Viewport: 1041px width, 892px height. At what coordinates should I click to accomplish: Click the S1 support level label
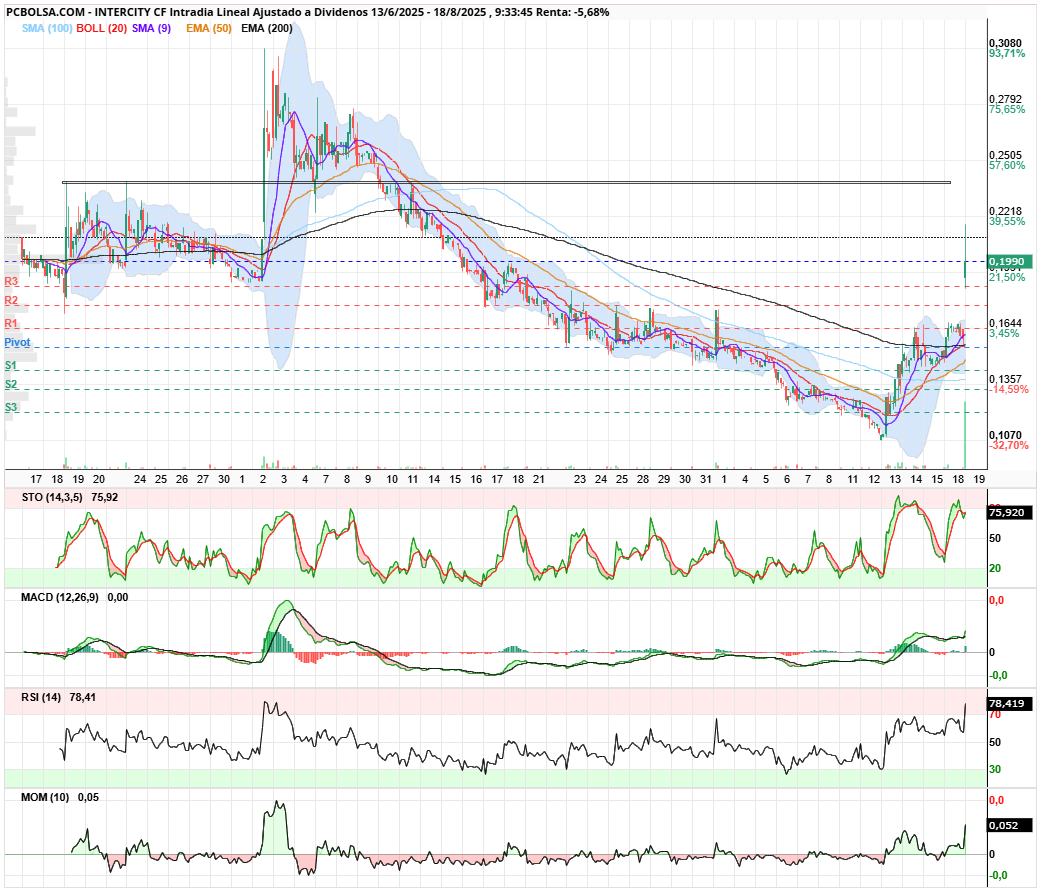click(11, 366)
